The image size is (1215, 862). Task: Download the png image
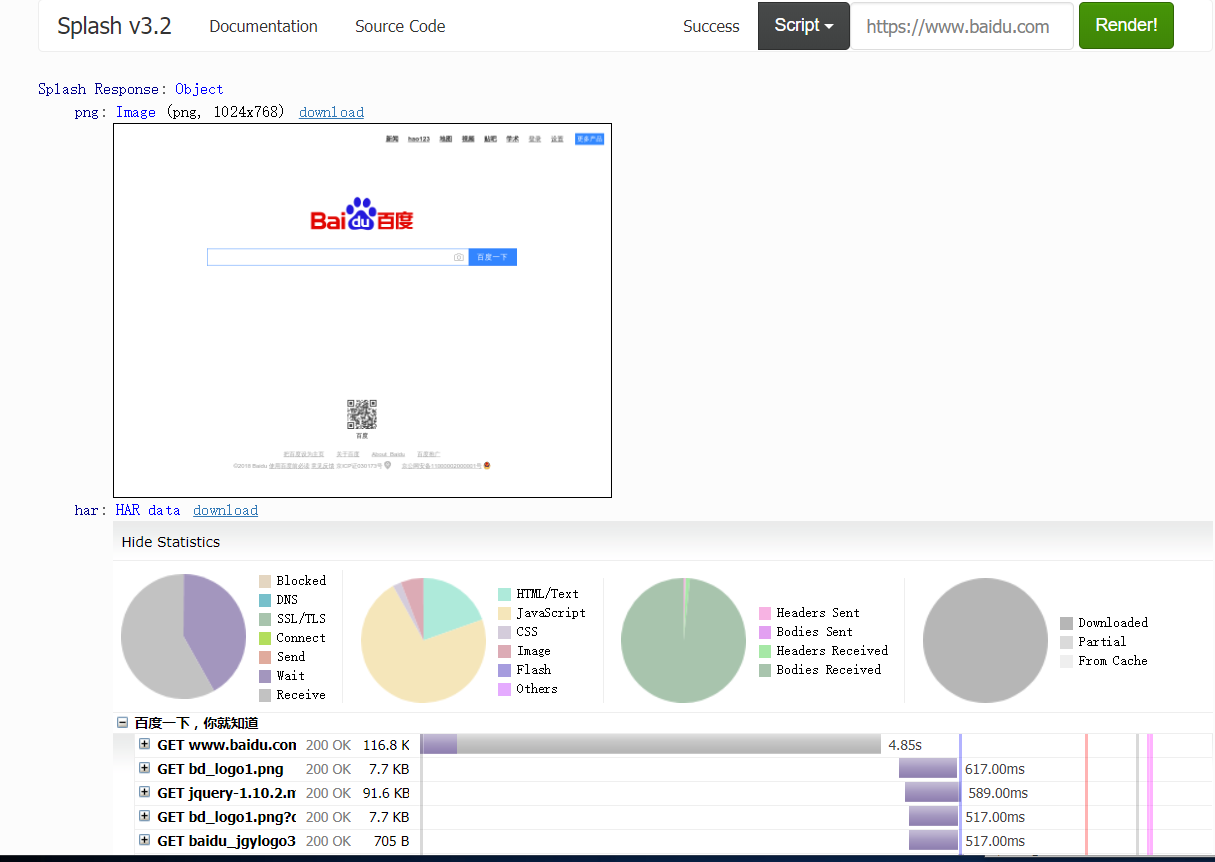click(331, 112)
